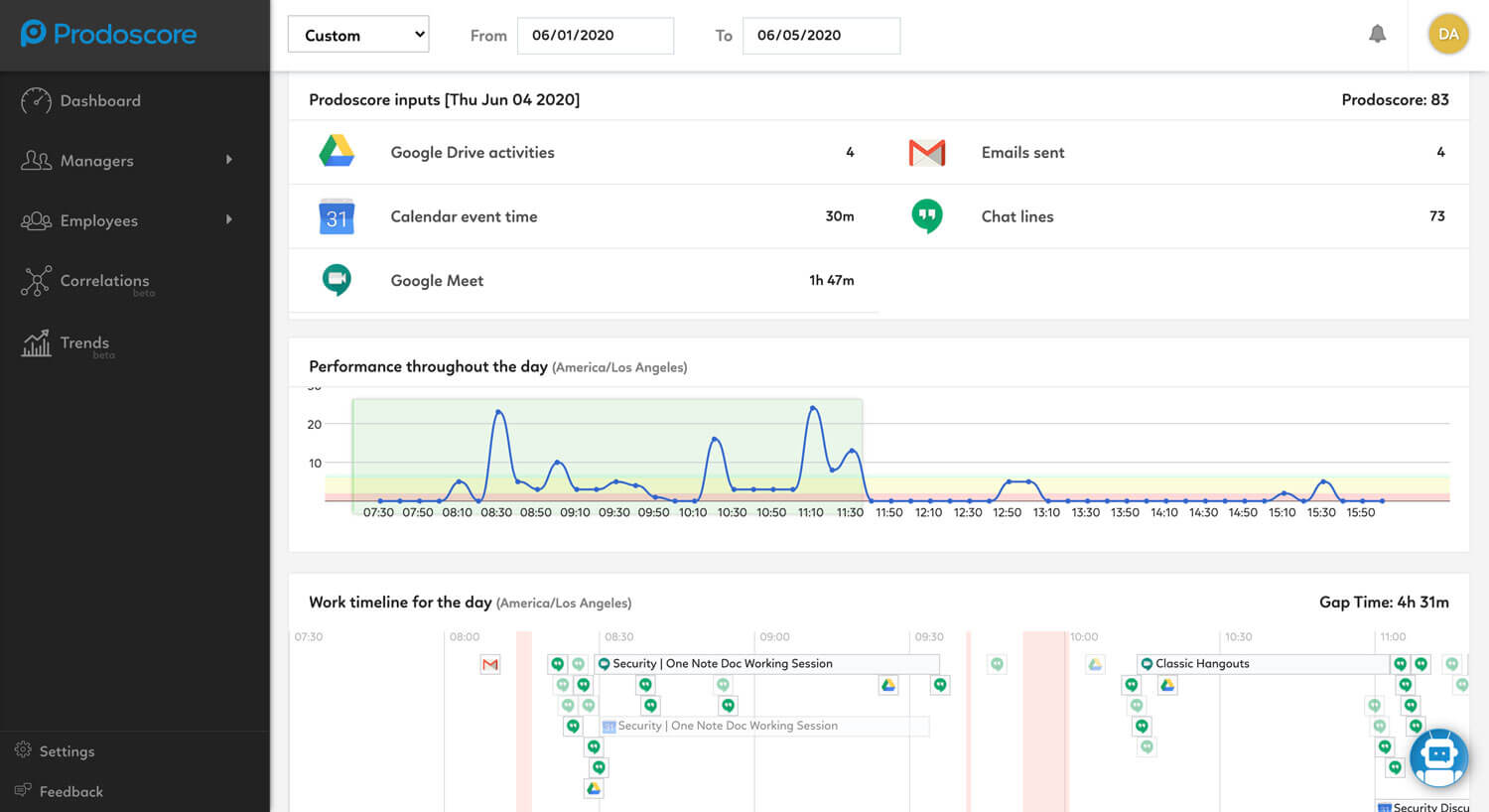Image resolution: width=1489 pixels, height=812 pixels.
Task: Click the Trends chart icon
Action: point(36,342)
